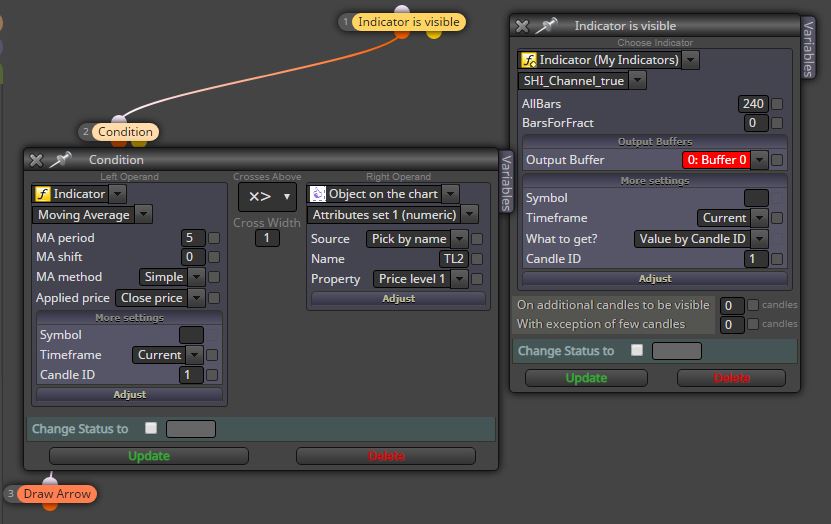Open the MA method Simple dropdown

[x=196, y=277]
